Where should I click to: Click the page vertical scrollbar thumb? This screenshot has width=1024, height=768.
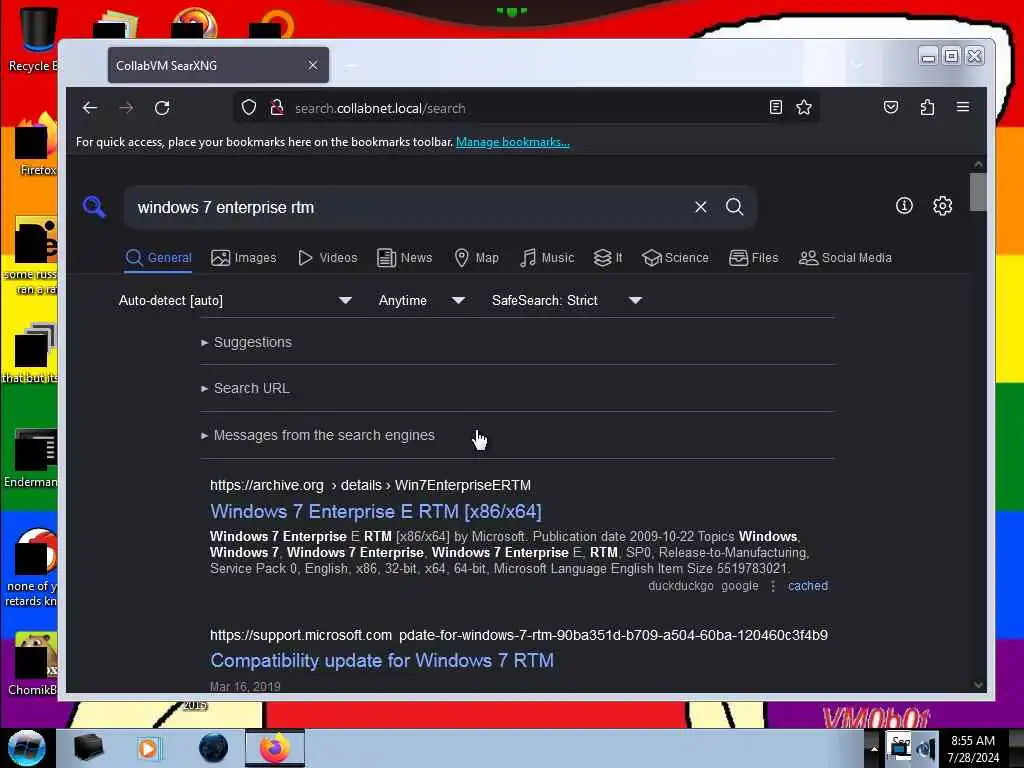pos(978,192)
